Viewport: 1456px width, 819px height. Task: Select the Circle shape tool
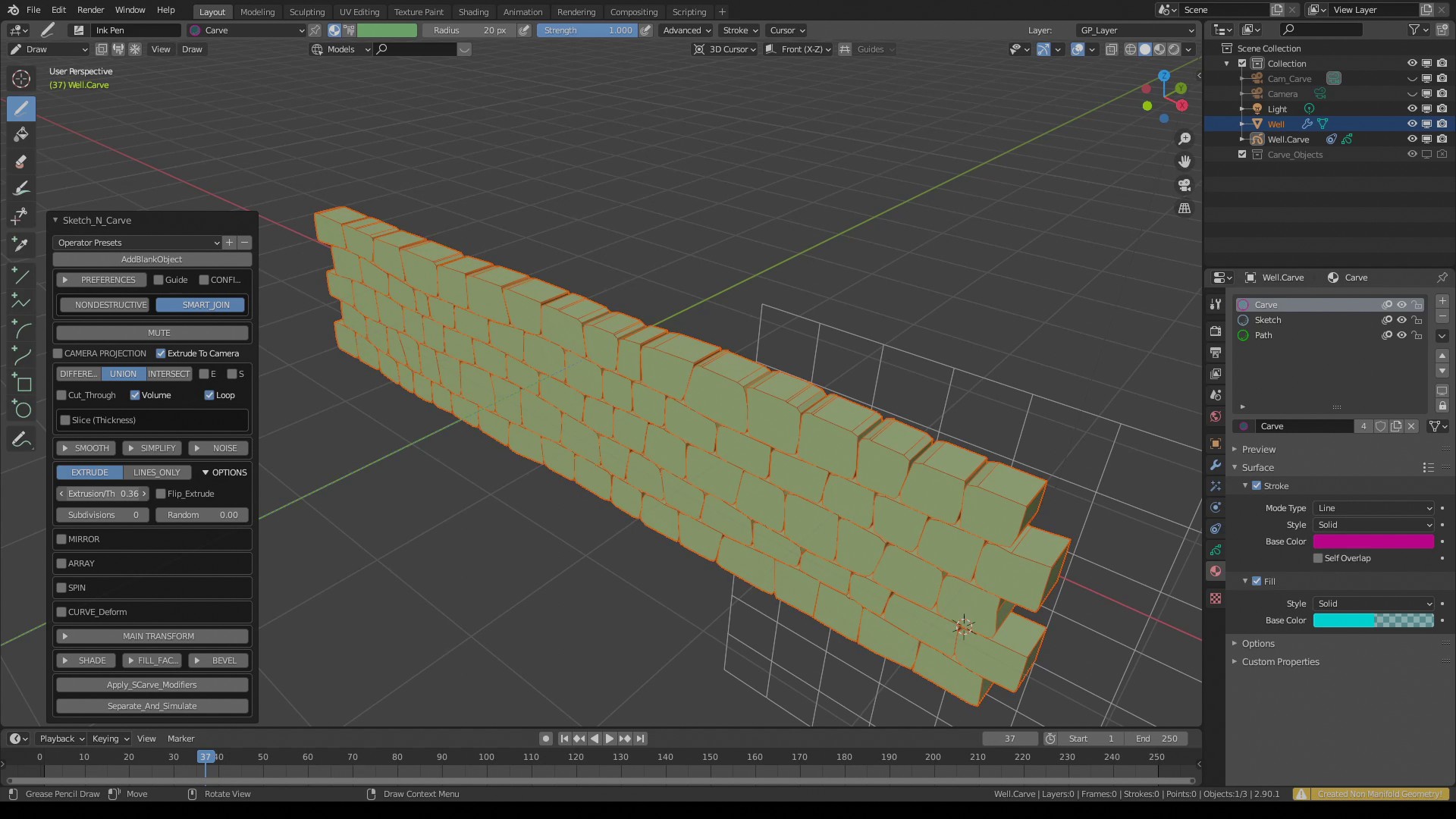pos(21,410)
